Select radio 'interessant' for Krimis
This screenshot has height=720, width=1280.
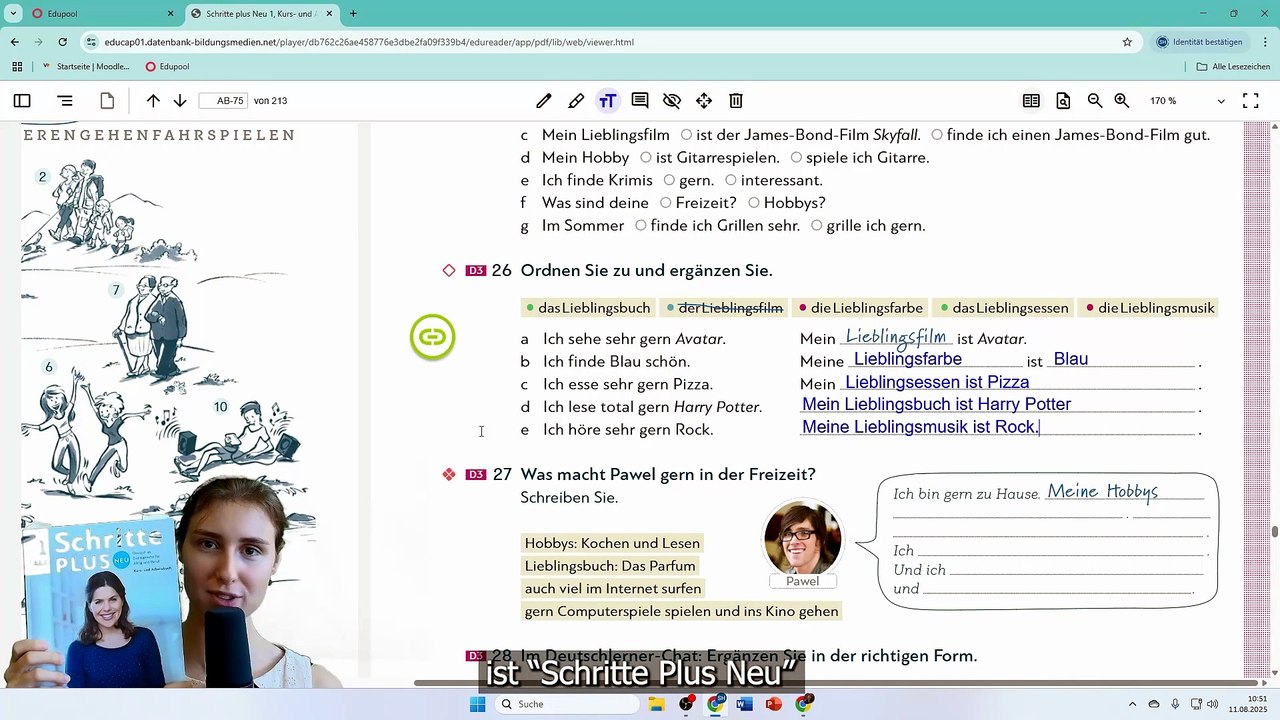point(731,180)
